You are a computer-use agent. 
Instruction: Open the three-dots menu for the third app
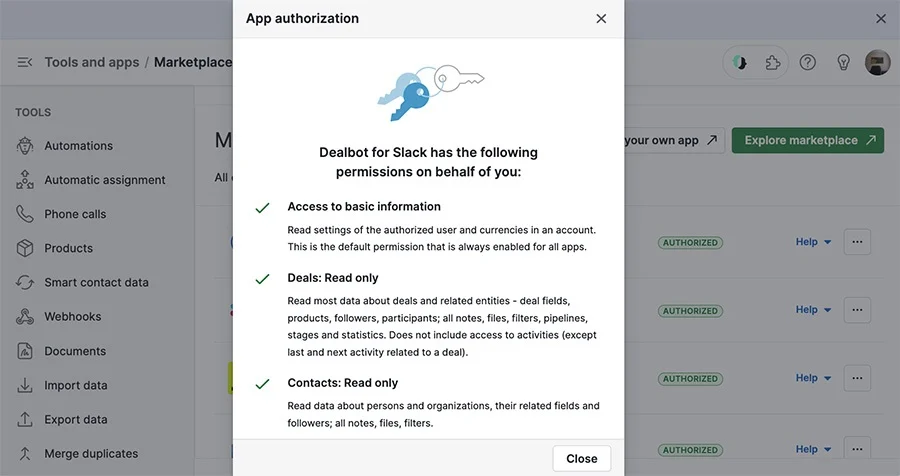[x=857, y=378]
